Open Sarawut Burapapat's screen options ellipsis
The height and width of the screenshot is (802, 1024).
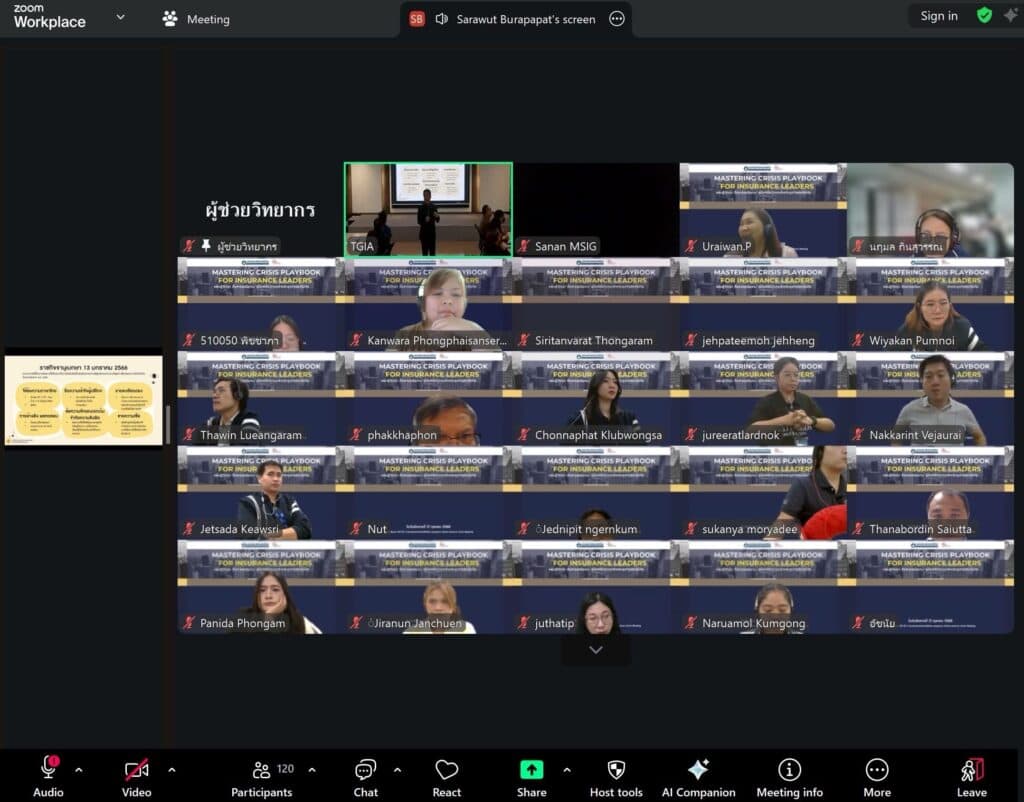coord(617,19)
